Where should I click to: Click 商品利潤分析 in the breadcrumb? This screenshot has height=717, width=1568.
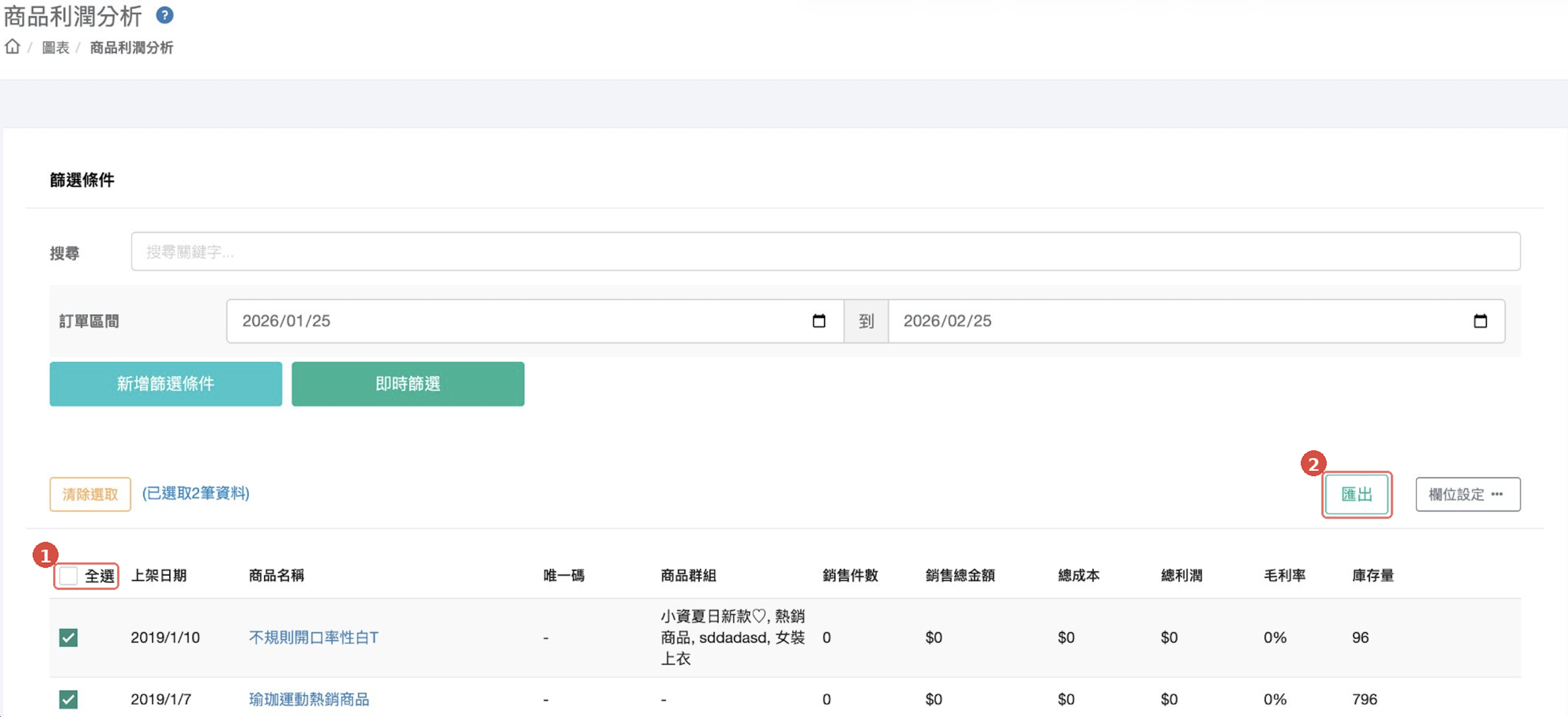132,48
